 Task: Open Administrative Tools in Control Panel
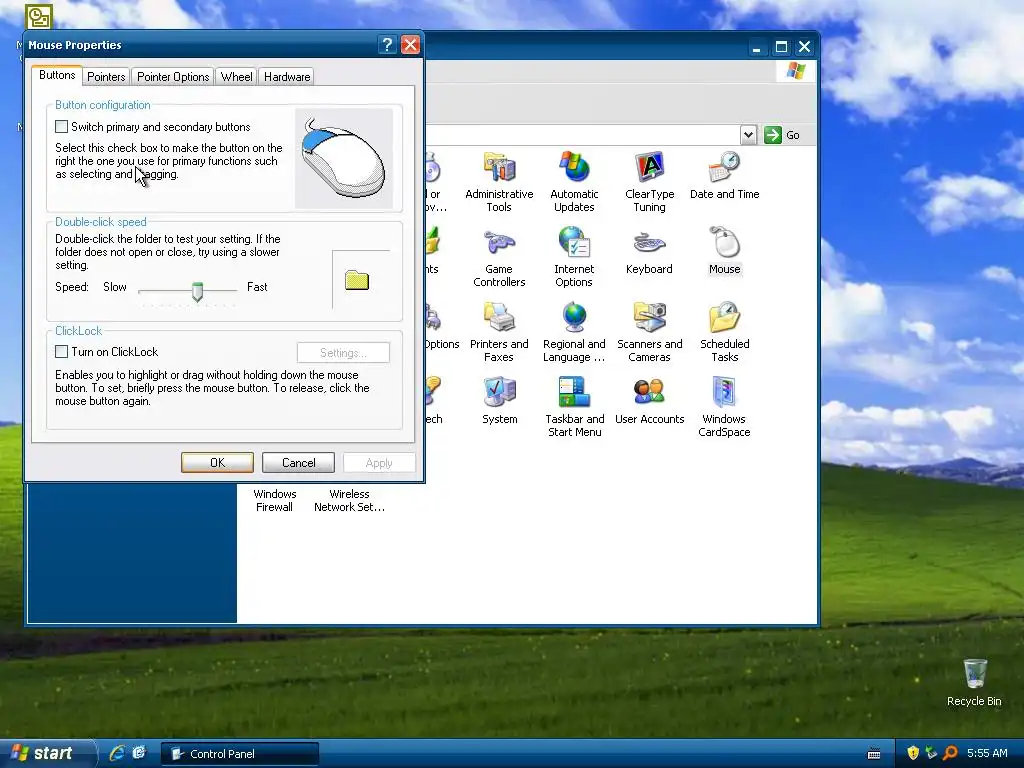(x=499, y=182)
